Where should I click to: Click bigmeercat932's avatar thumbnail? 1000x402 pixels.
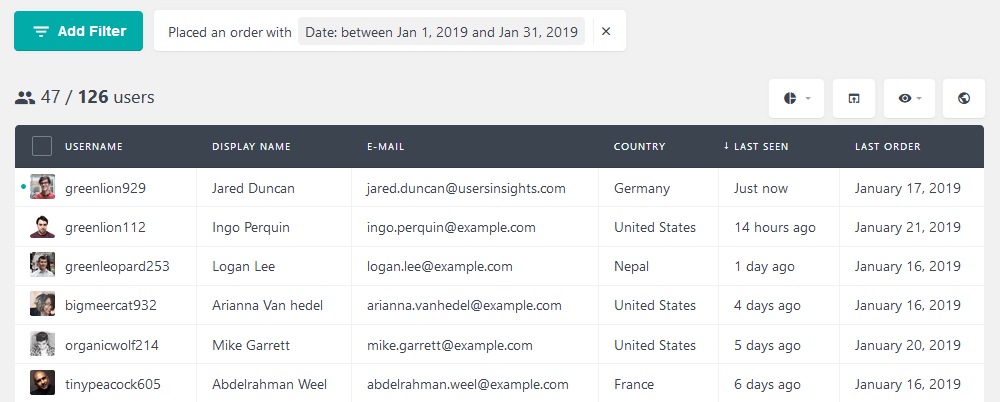(42, 305)
